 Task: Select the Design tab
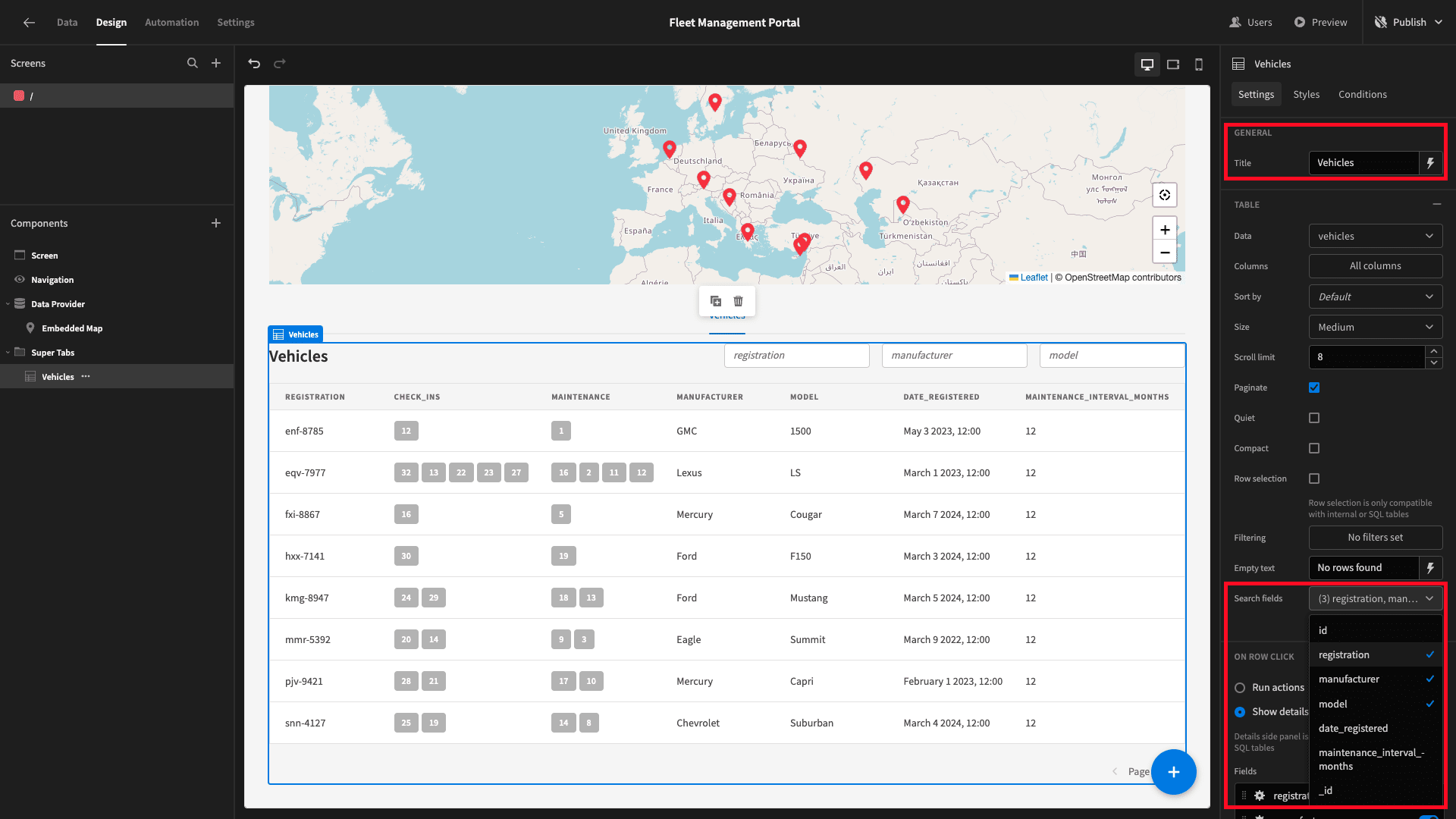tap(111, 22)
